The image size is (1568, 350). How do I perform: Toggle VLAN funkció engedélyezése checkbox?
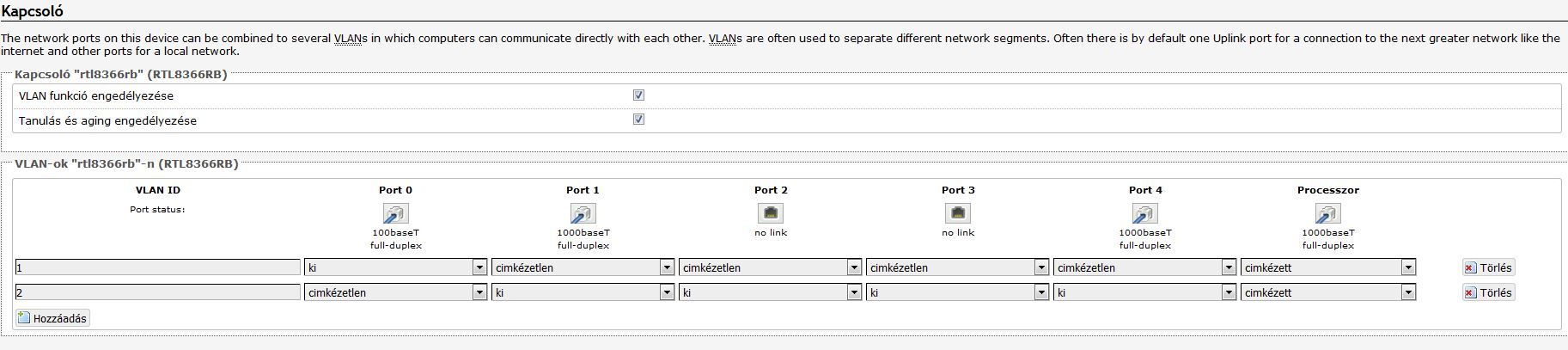[638, 95]
